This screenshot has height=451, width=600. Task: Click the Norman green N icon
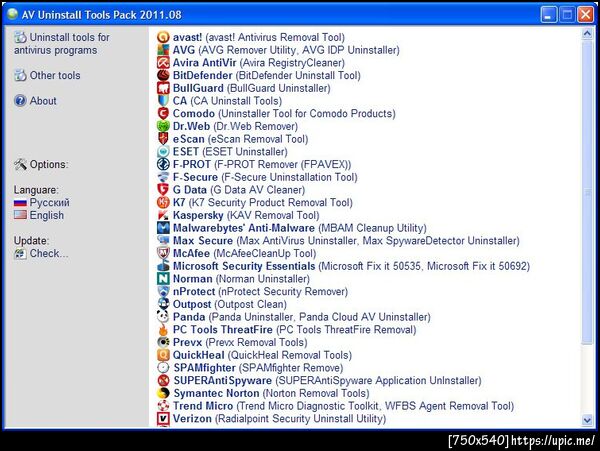[163, 278]
